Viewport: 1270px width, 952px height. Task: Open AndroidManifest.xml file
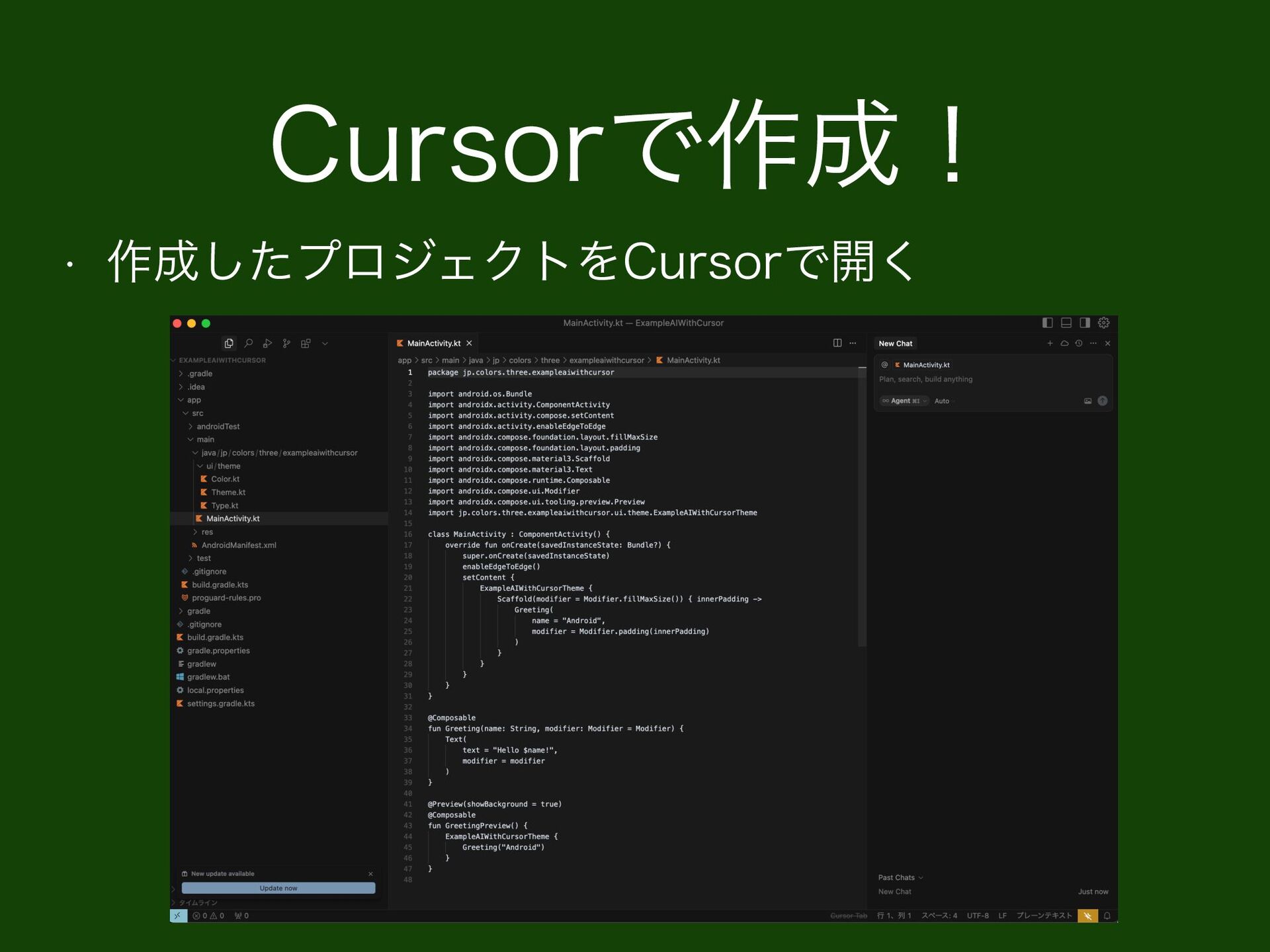(278, 545)
